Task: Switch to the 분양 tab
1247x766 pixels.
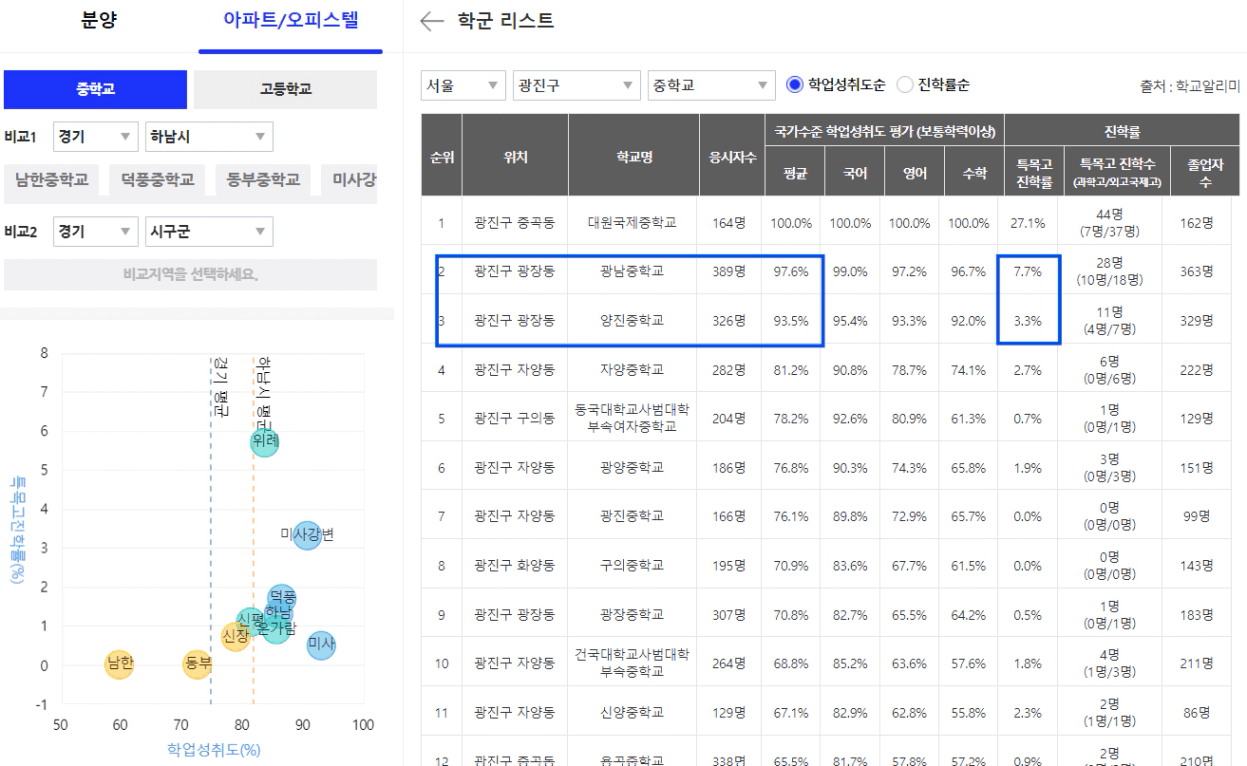Action: tap(97, 19)
